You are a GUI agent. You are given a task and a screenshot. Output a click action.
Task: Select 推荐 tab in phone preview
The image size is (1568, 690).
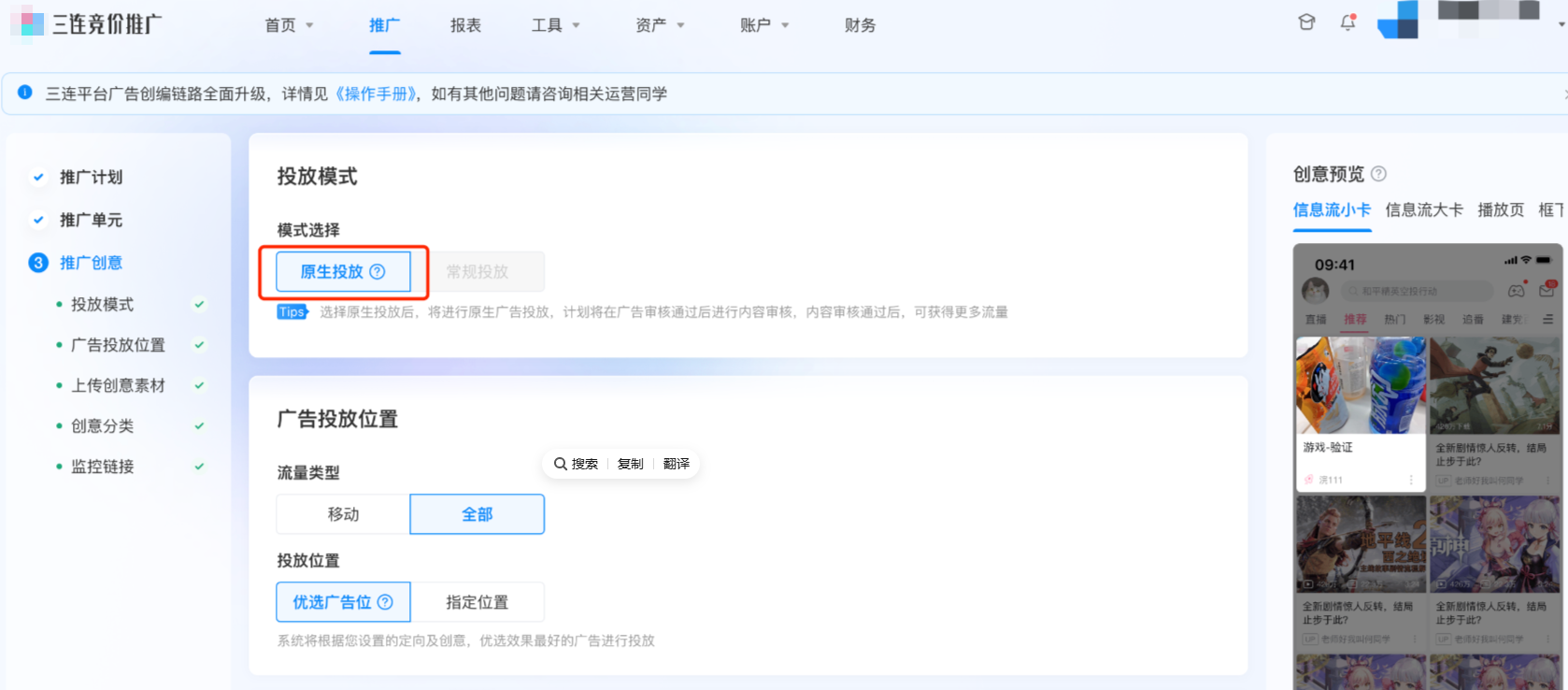(1355, 320)
